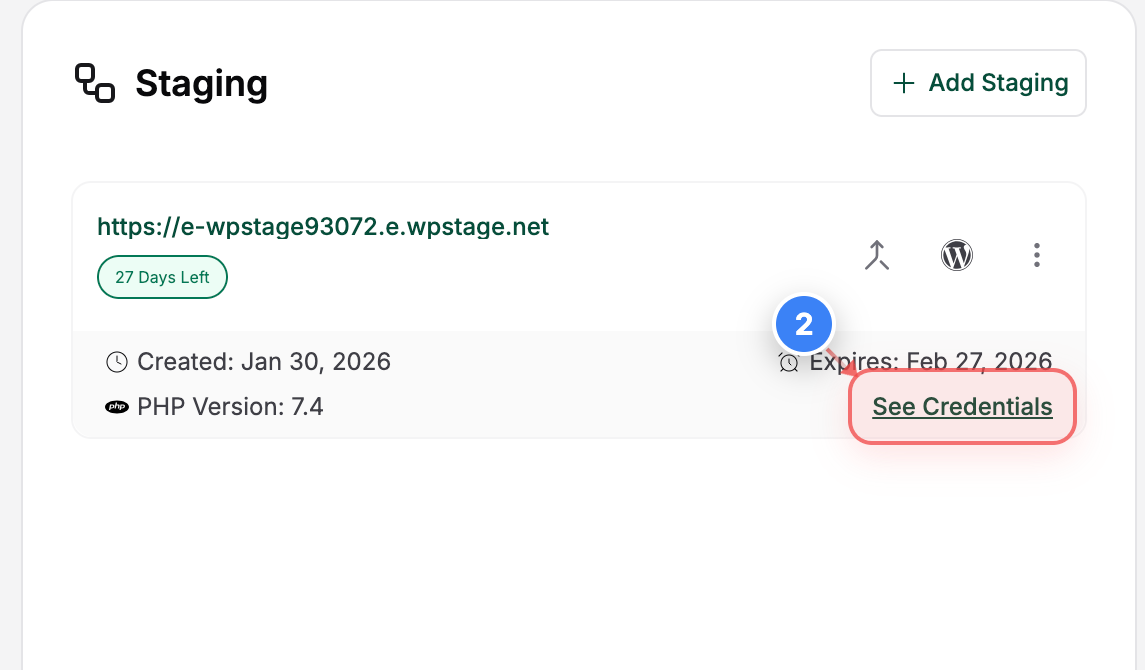Click the plus icon inside Add Staging
Viewport: 1145px width, 670px height.
pos(901,83)
